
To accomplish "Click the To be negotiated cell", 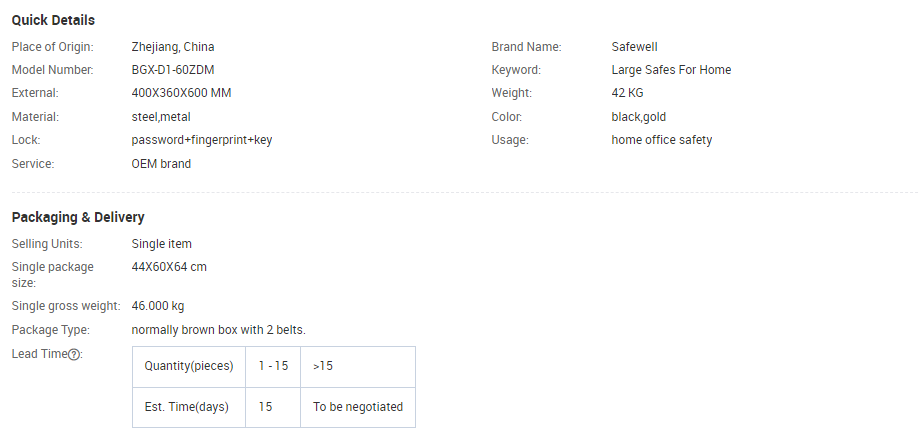I will (358, 407).
